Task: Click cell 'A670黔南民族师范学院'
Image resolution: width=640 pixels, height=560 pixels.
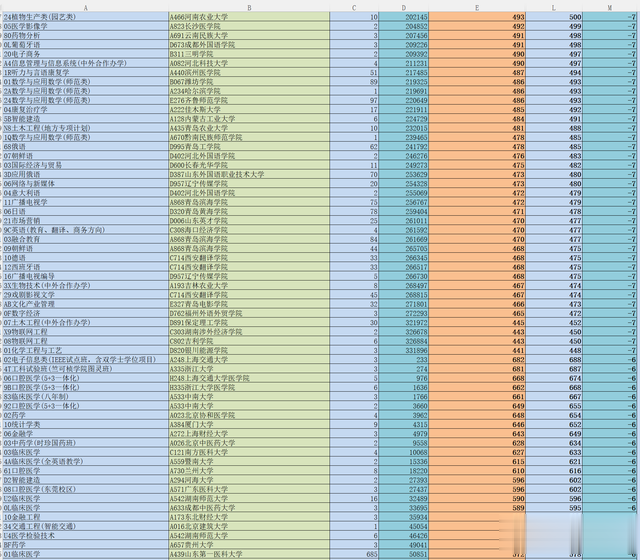Action: point(249,137)
